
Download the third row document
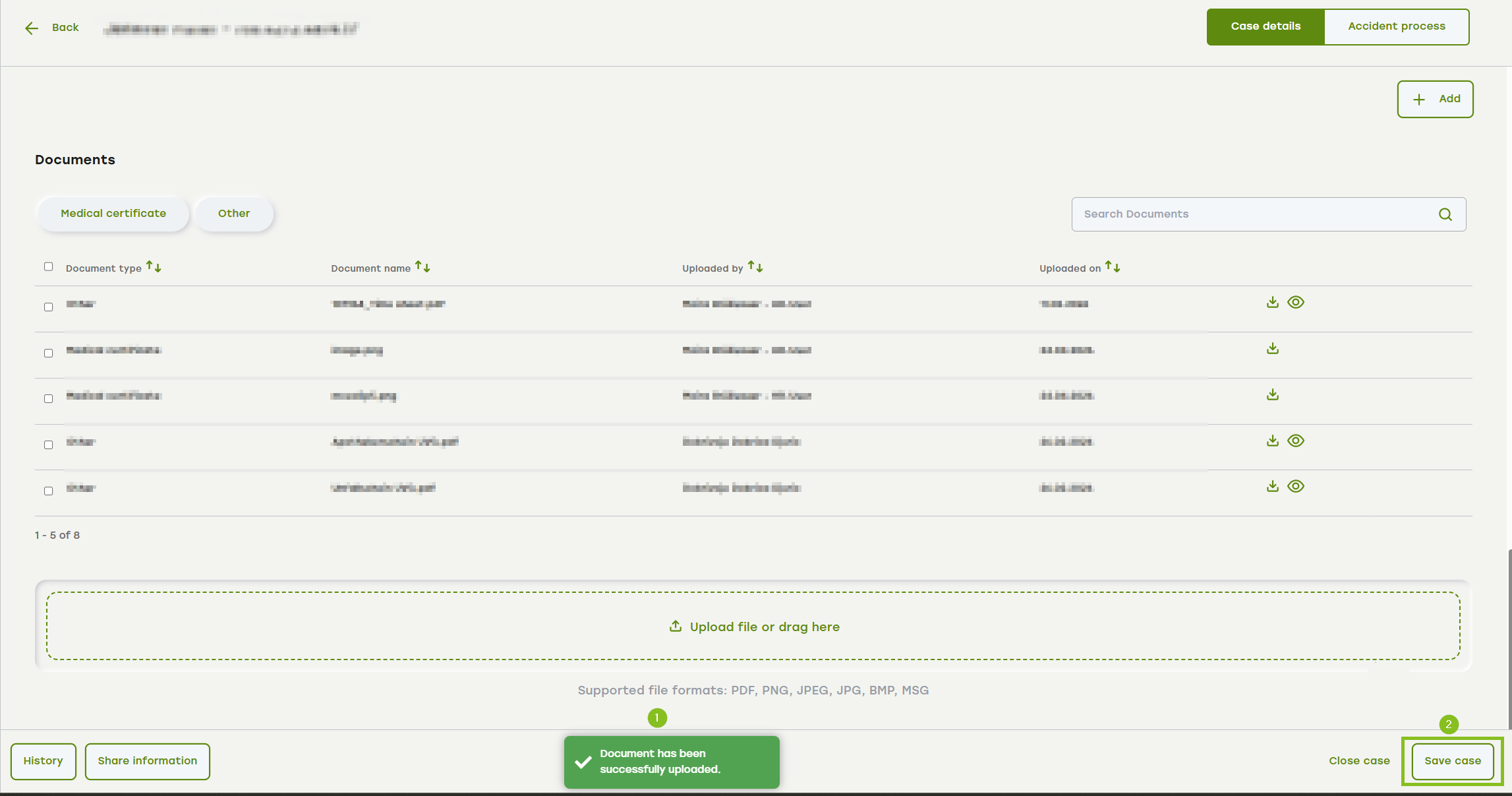[1272, 394]
